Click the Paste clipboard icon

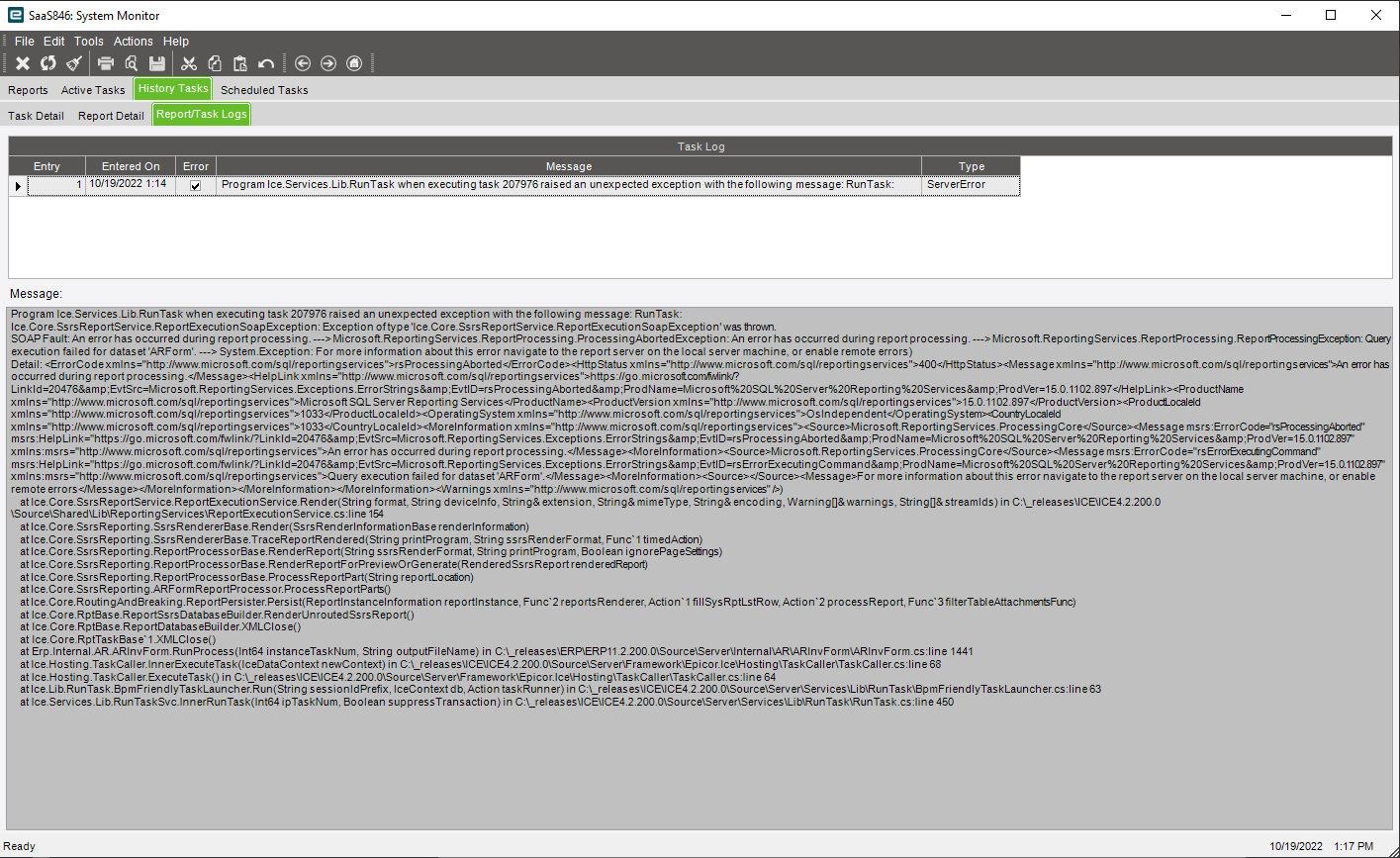pyautogui.click(x=239, y=63)
